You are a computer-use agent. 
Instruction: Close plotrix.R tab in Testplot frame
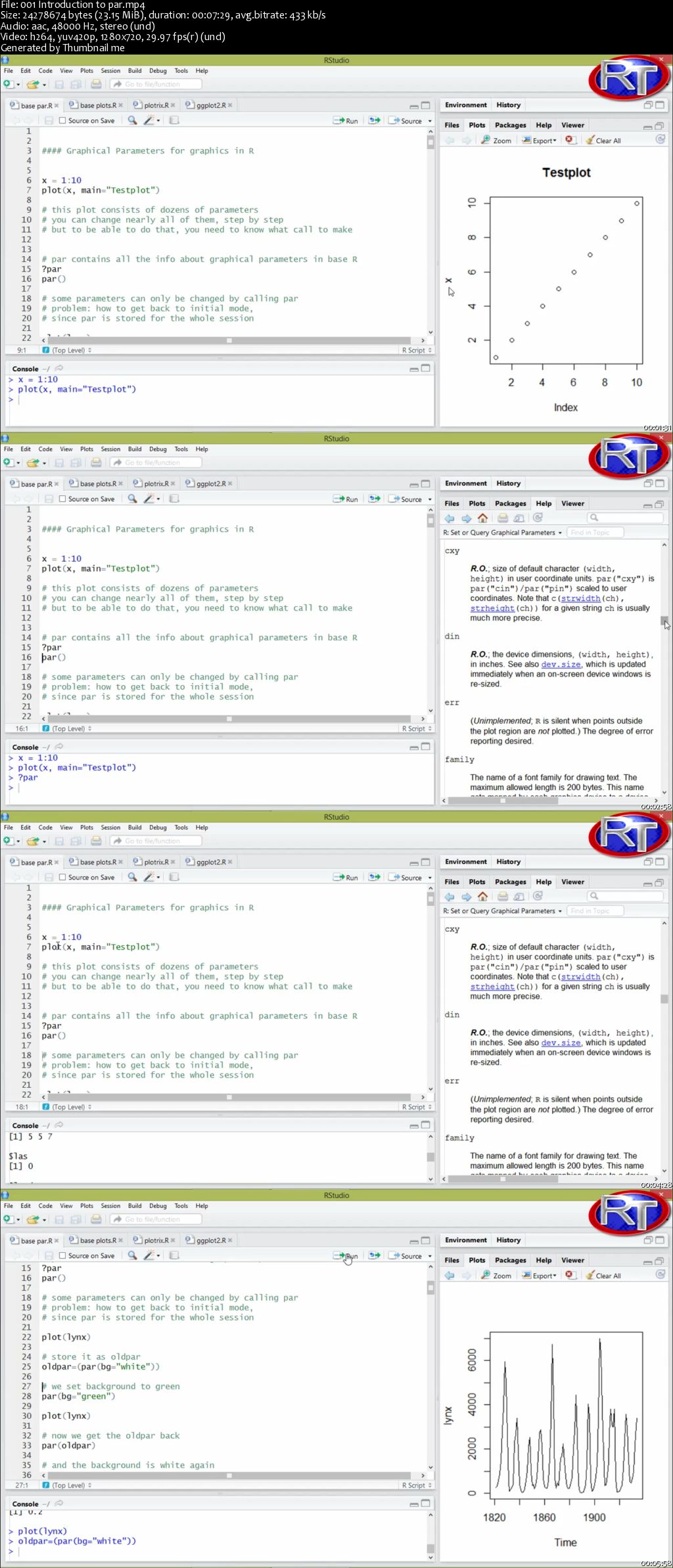173,105
